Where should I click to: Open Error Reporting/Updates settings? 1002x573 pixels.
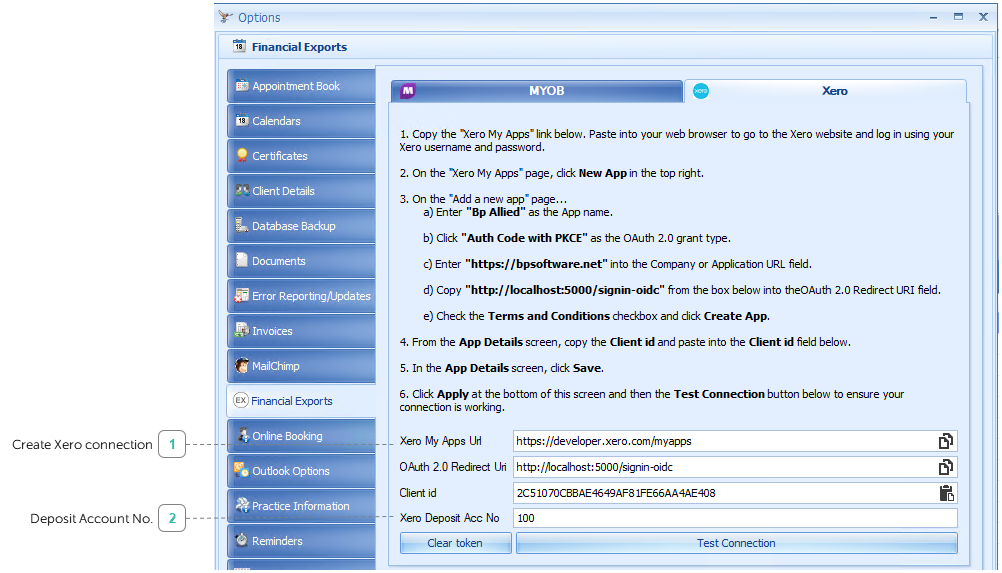(301, 296)
